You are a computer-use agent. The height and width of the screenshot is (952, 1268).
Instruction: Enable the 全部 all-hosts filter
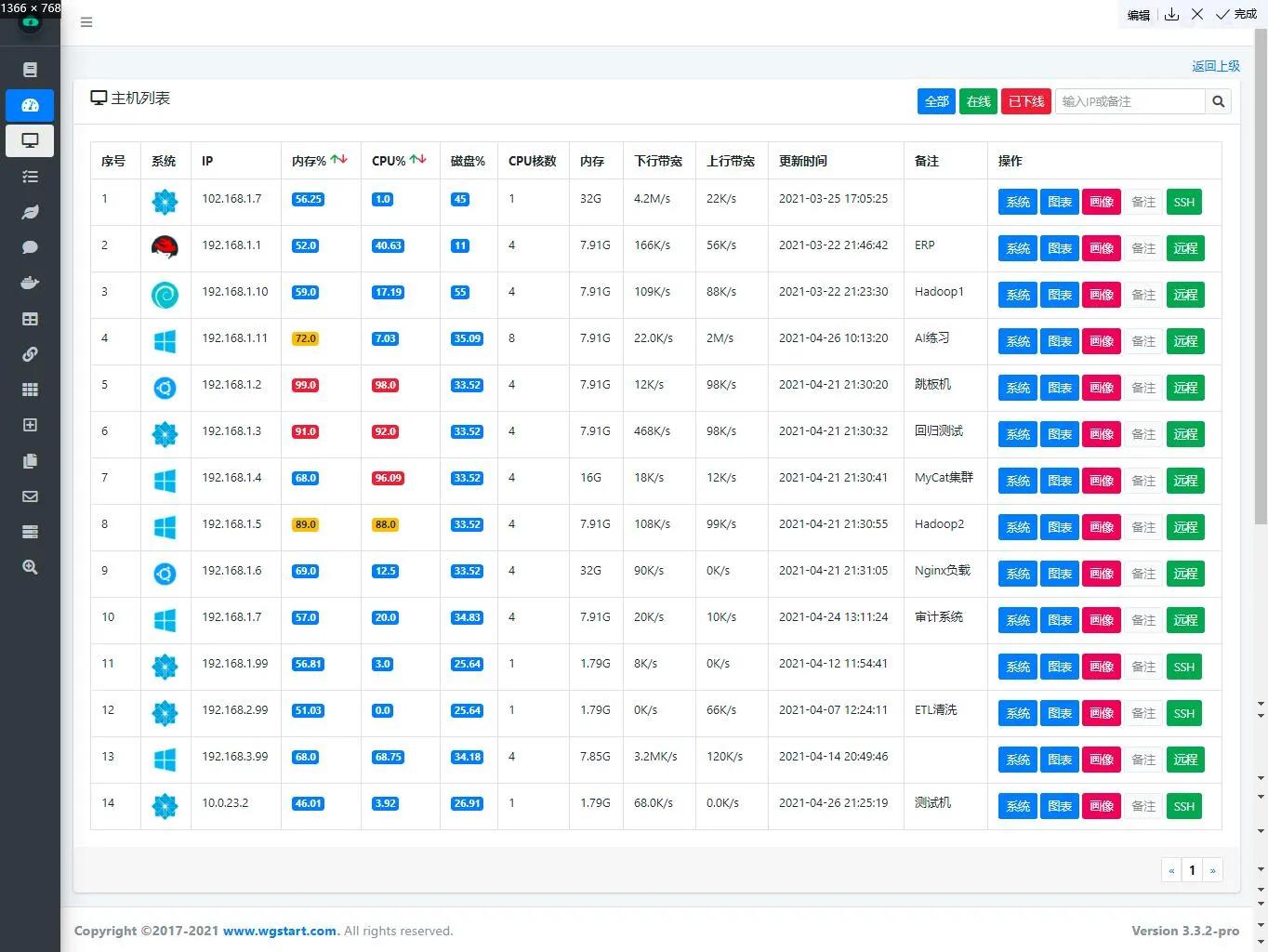point(936,101)
